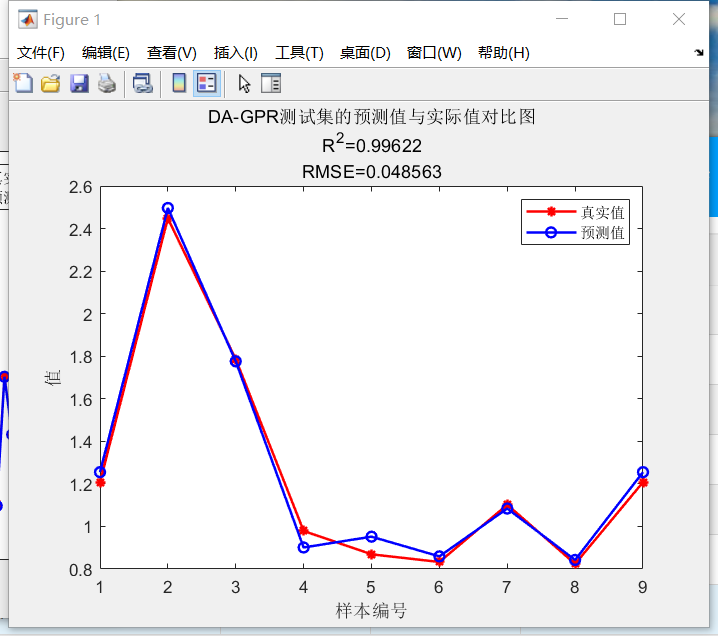Viewport: 718px width, 636px height.
Task: Click the dock figure arrow icon
Action: click(699, 53)
